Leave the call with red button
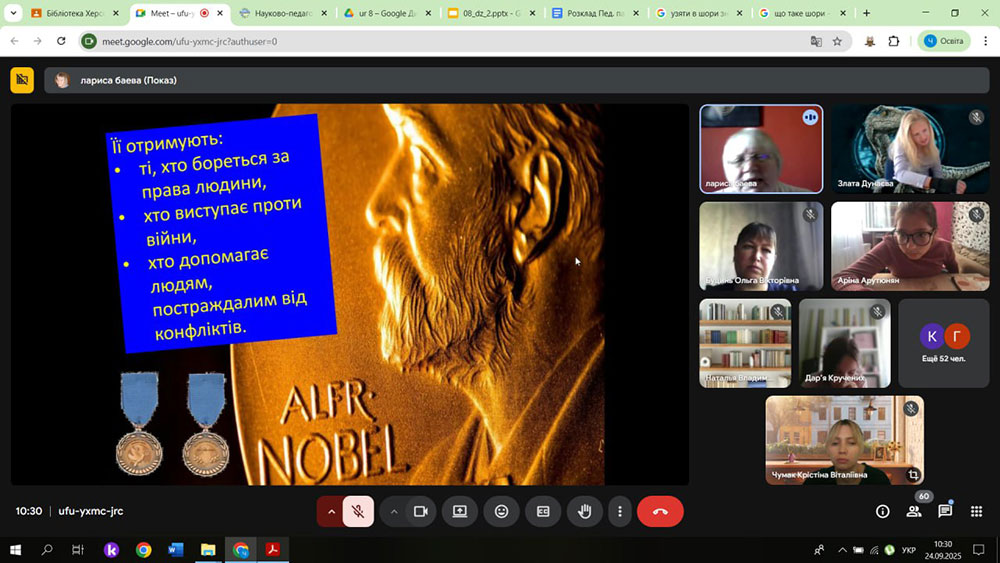 pyautogui.click(x=660, y=511)
